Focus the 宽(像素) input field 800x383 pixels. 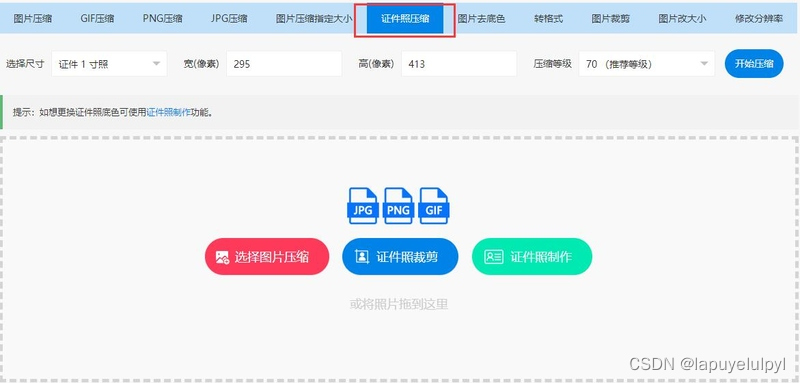pyautogui.click(x=284, y=64)
